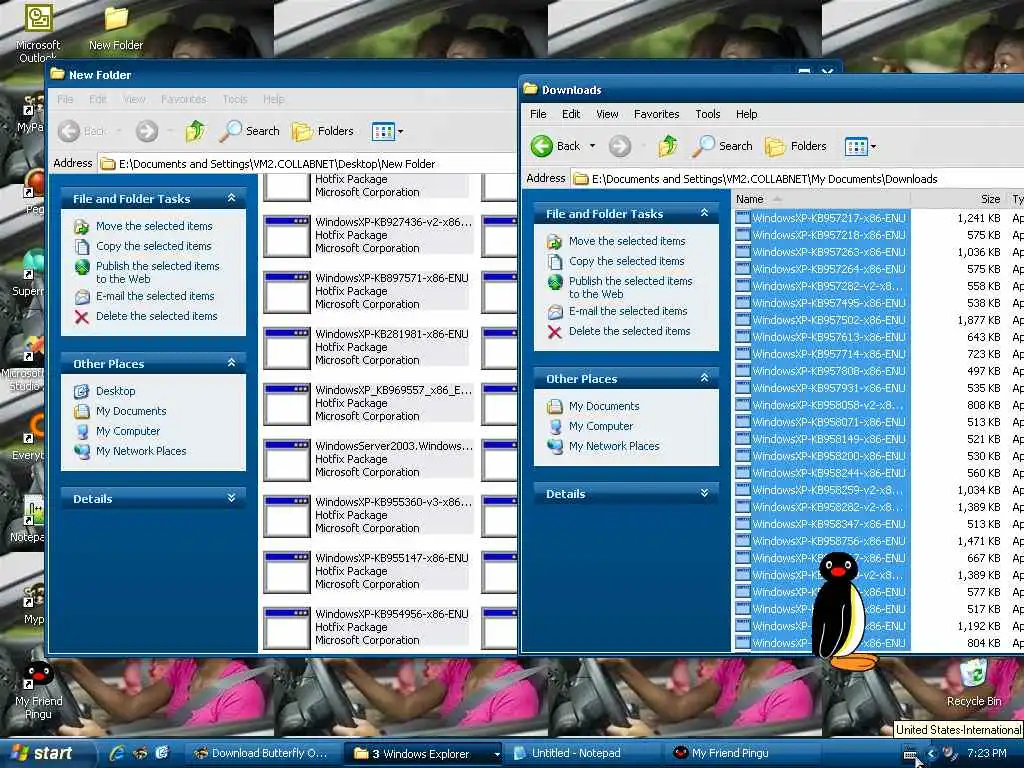Open My Network Places in New Folder pane

(x=141, y=451)
